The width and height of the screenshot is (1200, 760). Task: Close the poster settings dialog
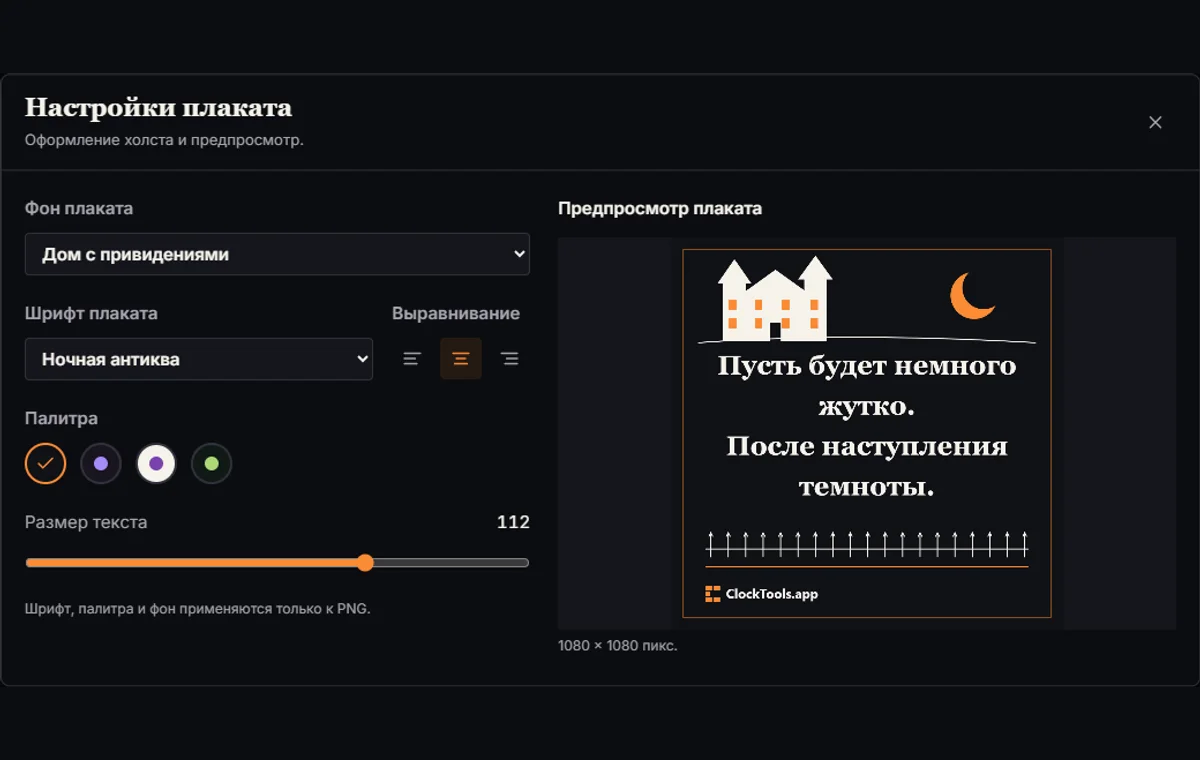1155,122
